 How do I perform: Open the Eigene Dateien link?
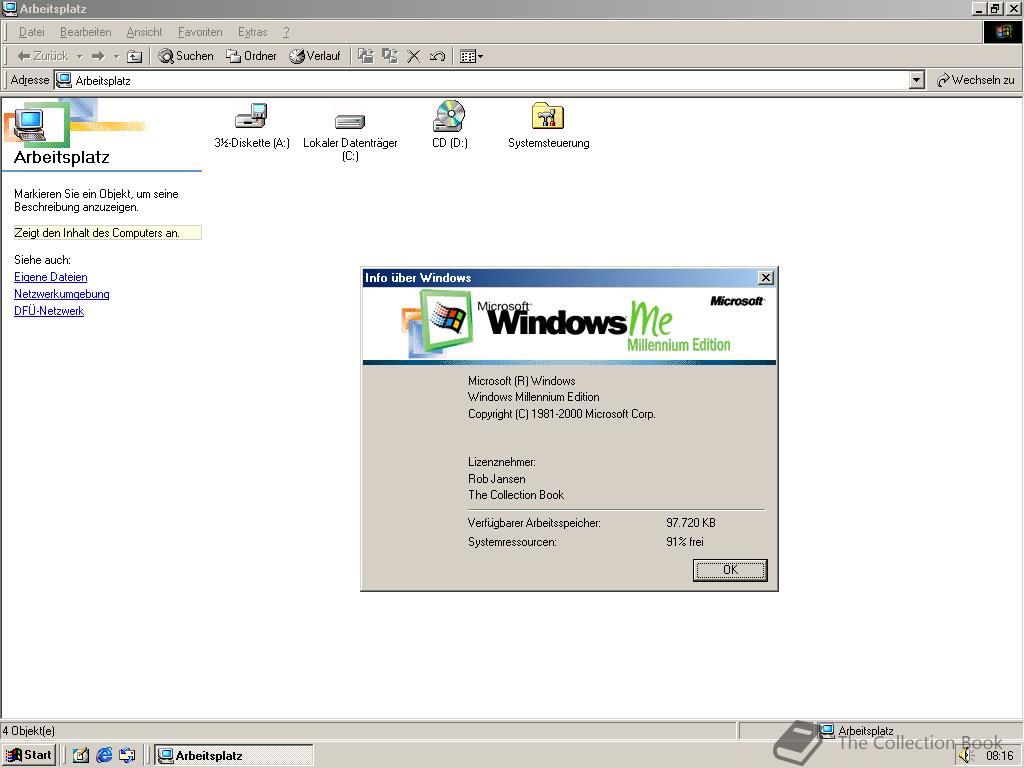pos(50,277)
